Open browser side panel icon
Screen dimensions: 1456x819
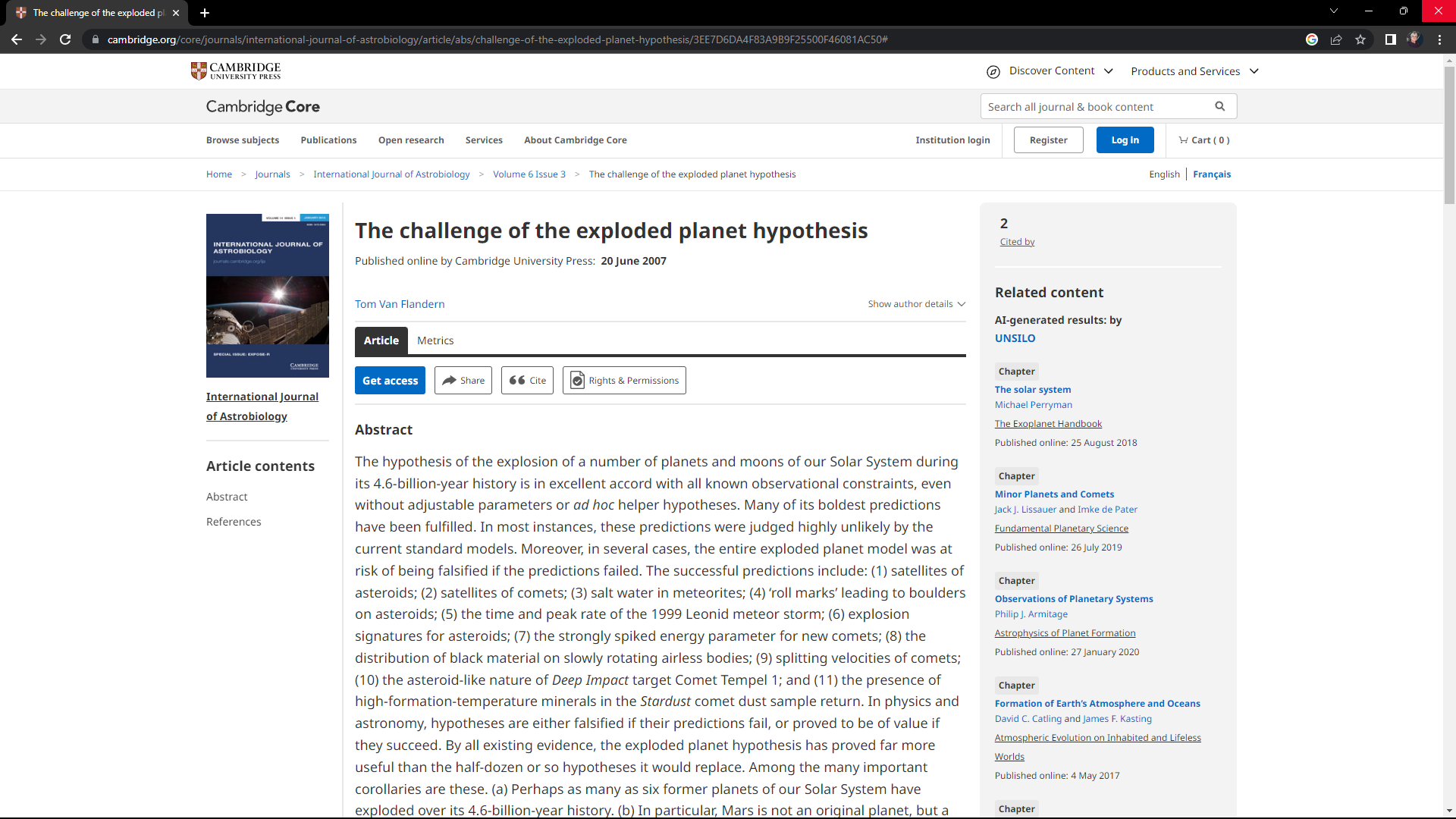pos(1390,39)
